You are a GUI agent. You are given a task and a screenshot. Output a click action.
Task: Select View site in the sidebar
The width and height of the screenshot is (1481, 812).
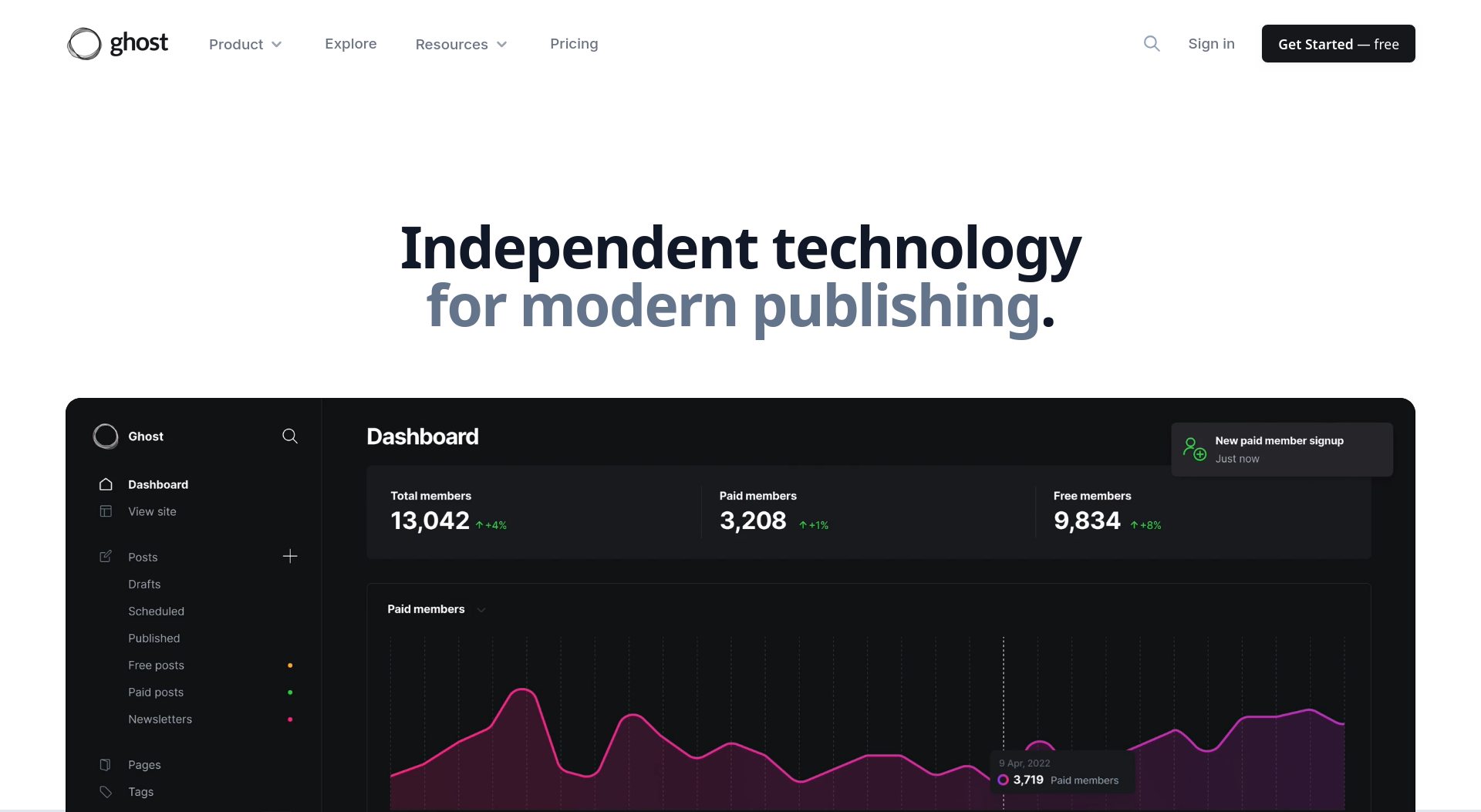[x=152, y=511]
